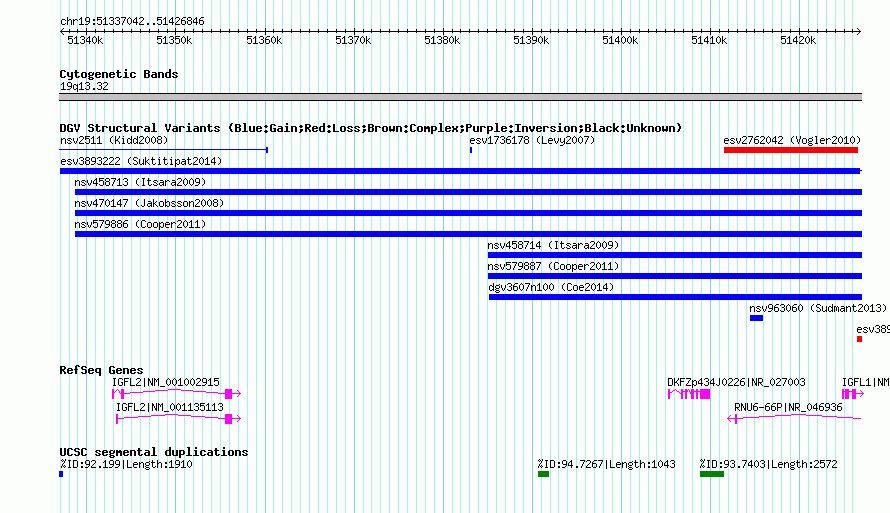The image size is (890, 513).
Task: Click the 51340k ruler tick label
Action: (85, 40)
